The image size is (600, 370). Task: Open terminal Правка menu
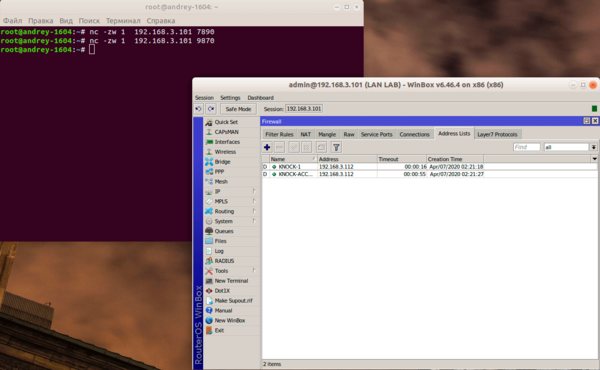click(41, 21)
